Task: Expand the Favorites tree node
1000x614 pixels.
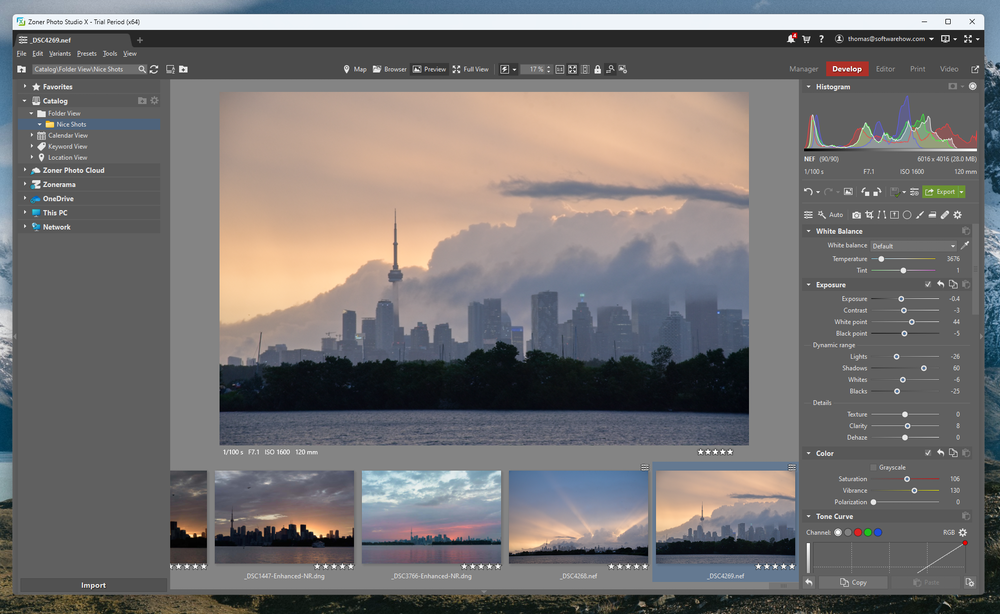Action: pyautogui.click(x=25, y=86)
